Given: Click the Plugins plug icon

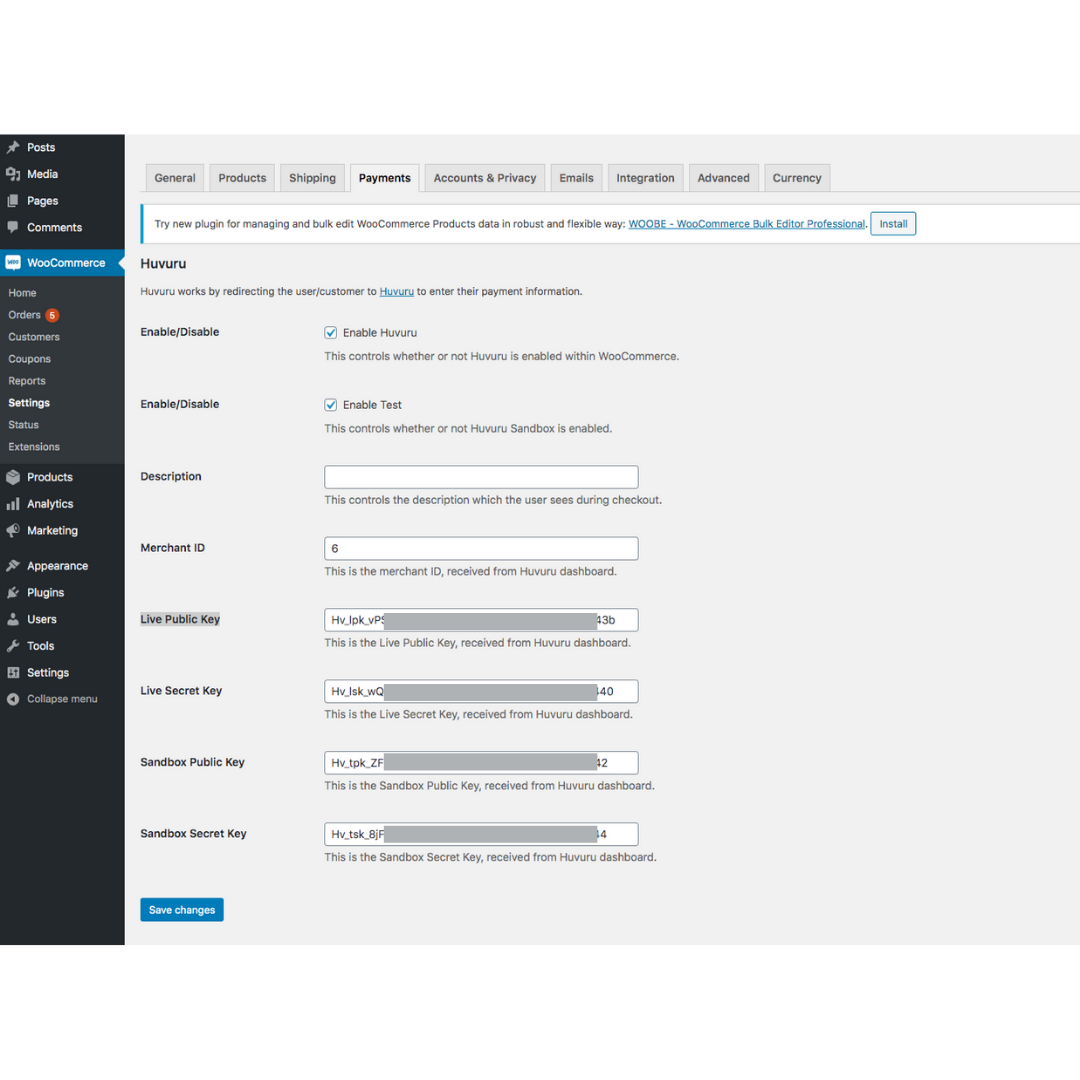Looking at the screenshot, I should click(13, 593).
